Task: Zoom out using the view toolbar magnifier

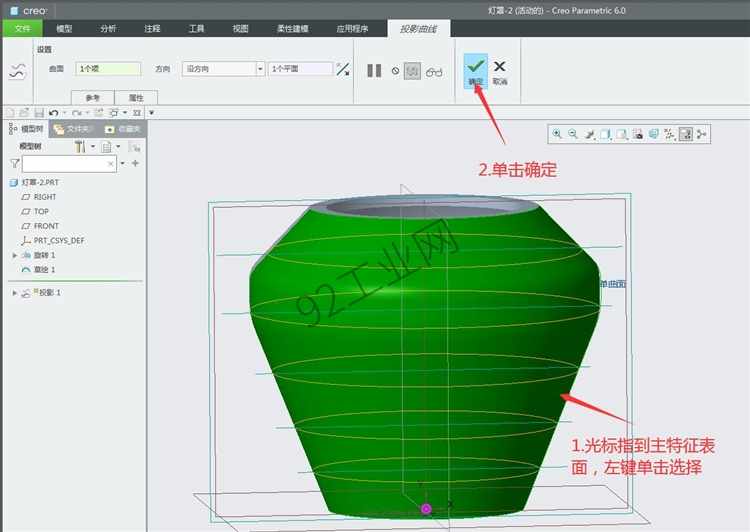Action: coord(573,134)
